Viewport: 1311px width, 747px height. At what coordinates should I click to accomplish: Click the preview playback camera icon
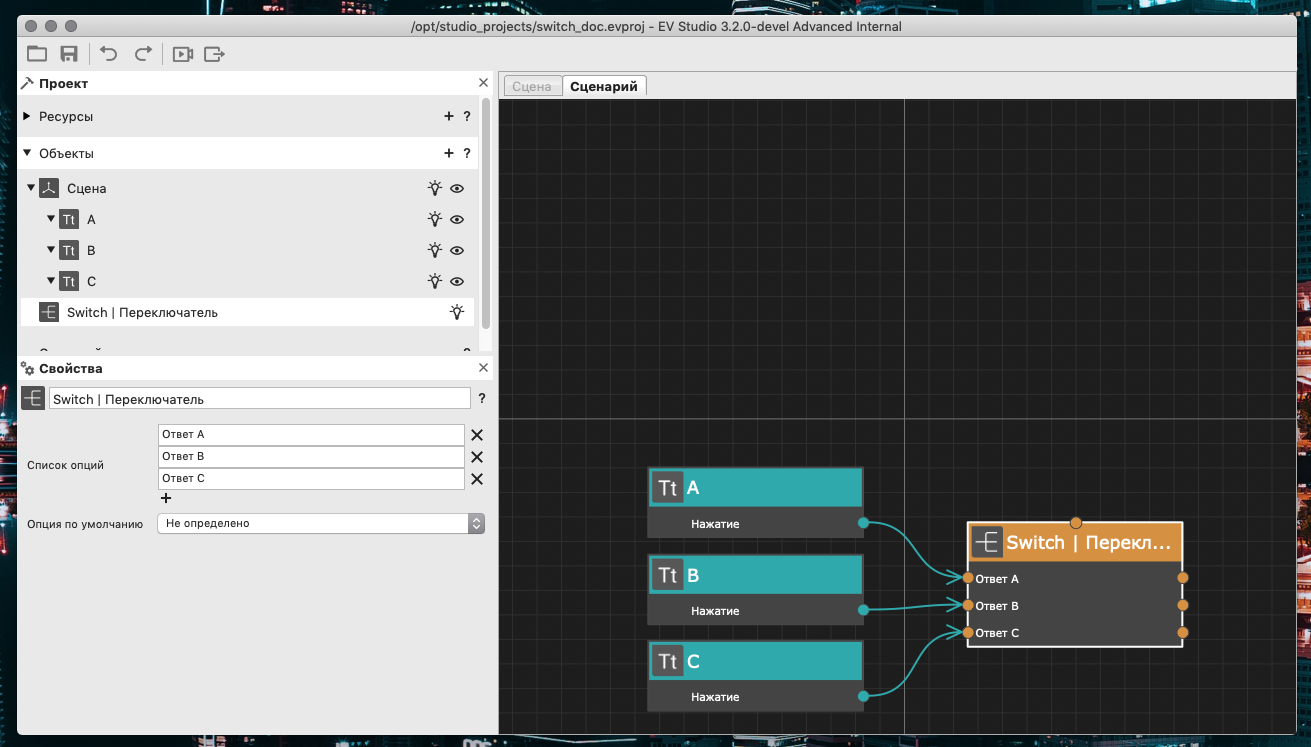click(182, 54)
